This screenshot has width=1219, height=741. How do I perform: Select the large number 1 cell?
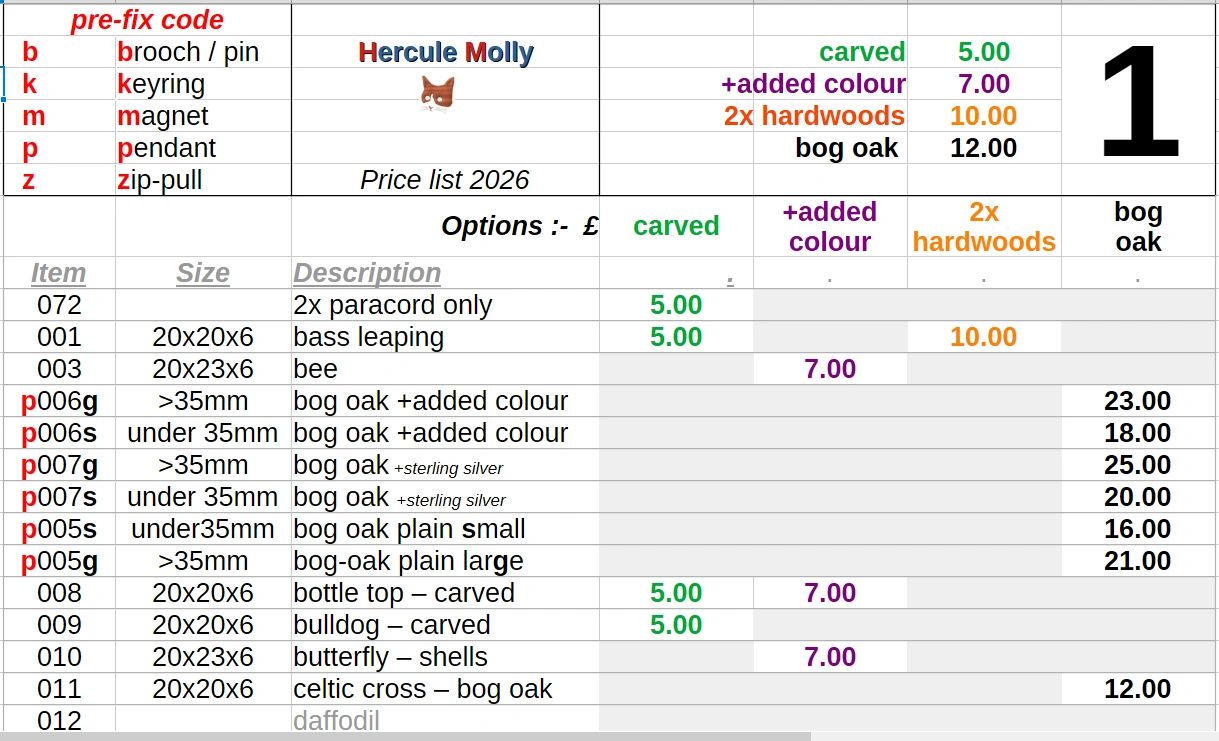(x=1140, y=100)
